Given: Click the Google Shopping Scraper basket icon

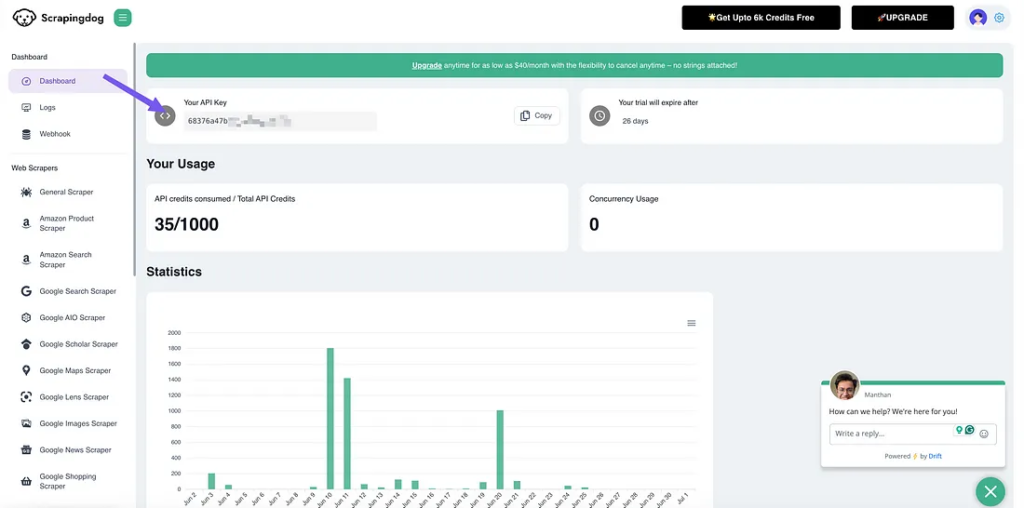Looking at the screenshot, I should (x=26, y=481).
